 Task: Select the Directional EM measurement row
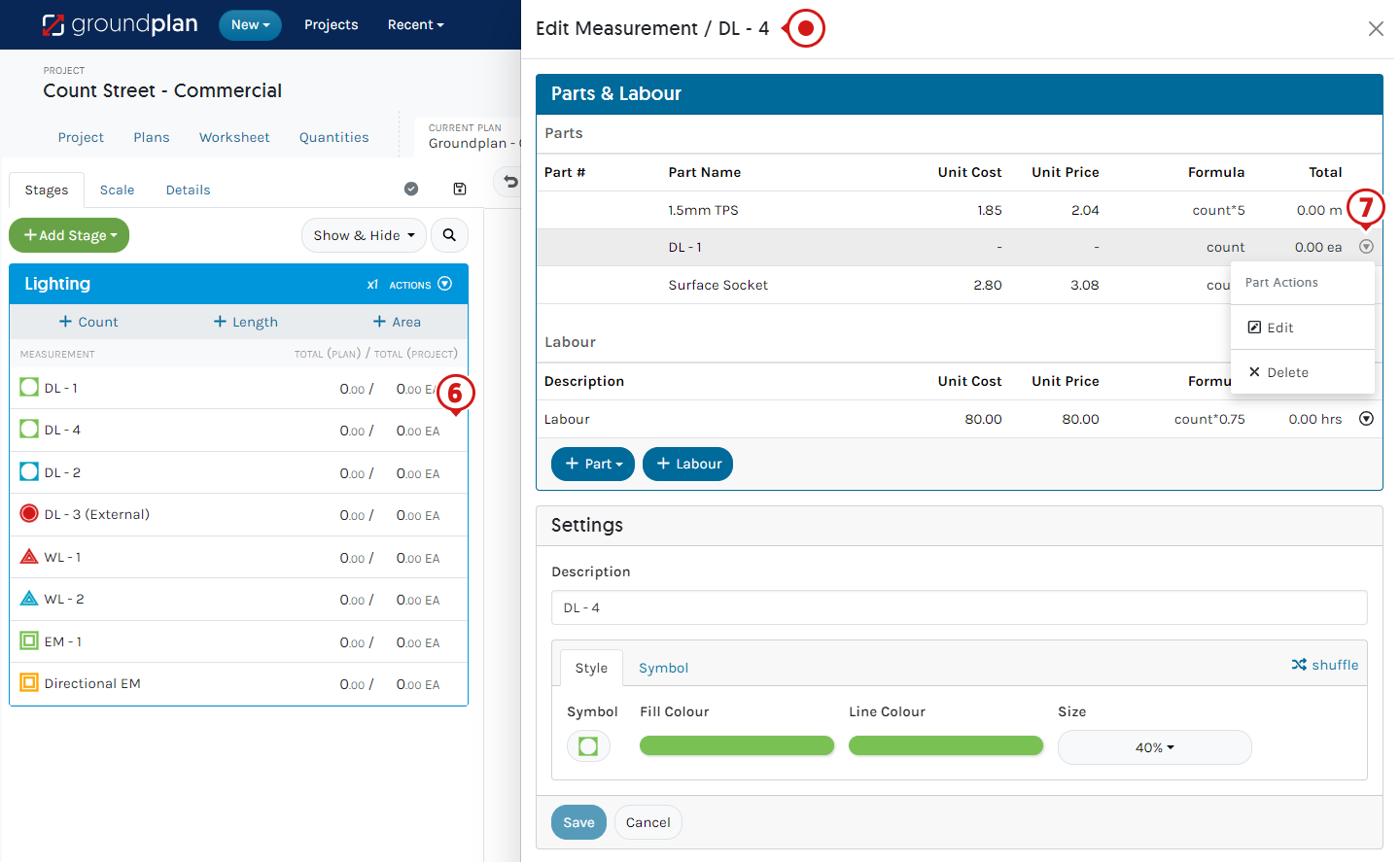[238, 684]
